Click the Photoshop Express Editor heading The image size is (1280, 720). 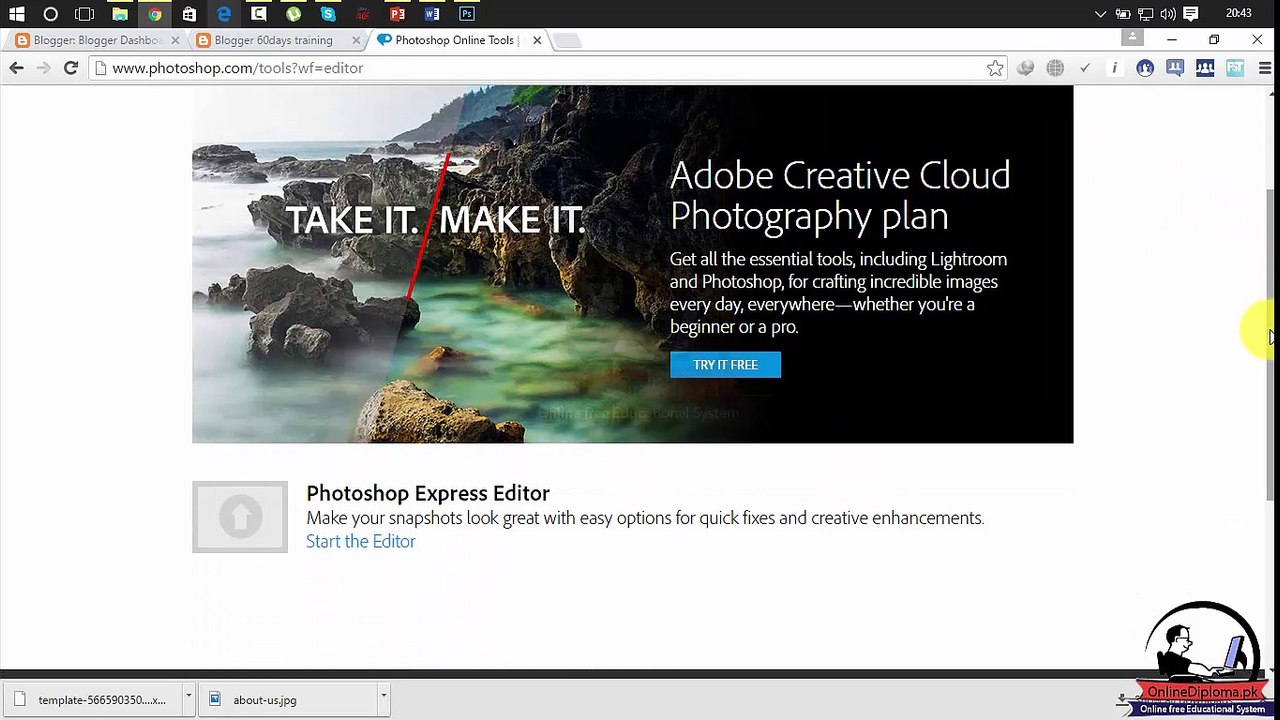428,493
